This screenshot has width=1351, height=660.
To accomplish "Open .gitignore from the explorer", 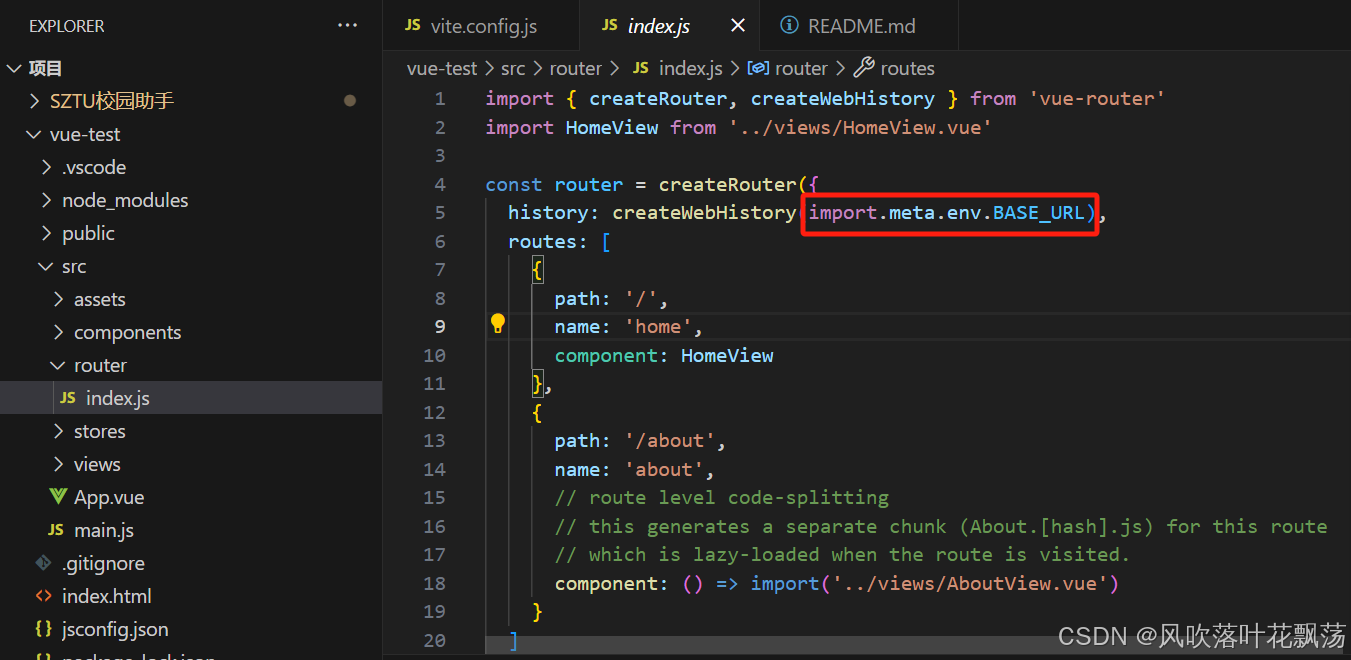I will (x=103, y=563).
